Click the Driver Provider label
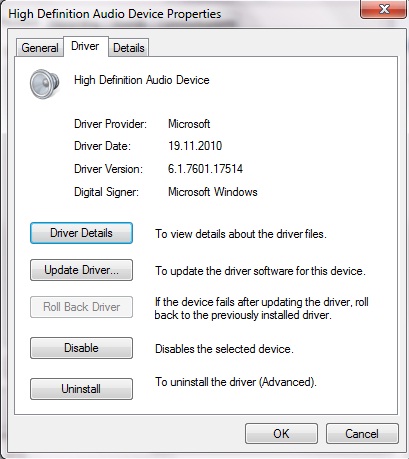The width and height of the screenshot is (409, 459). [x=110, y=124]
